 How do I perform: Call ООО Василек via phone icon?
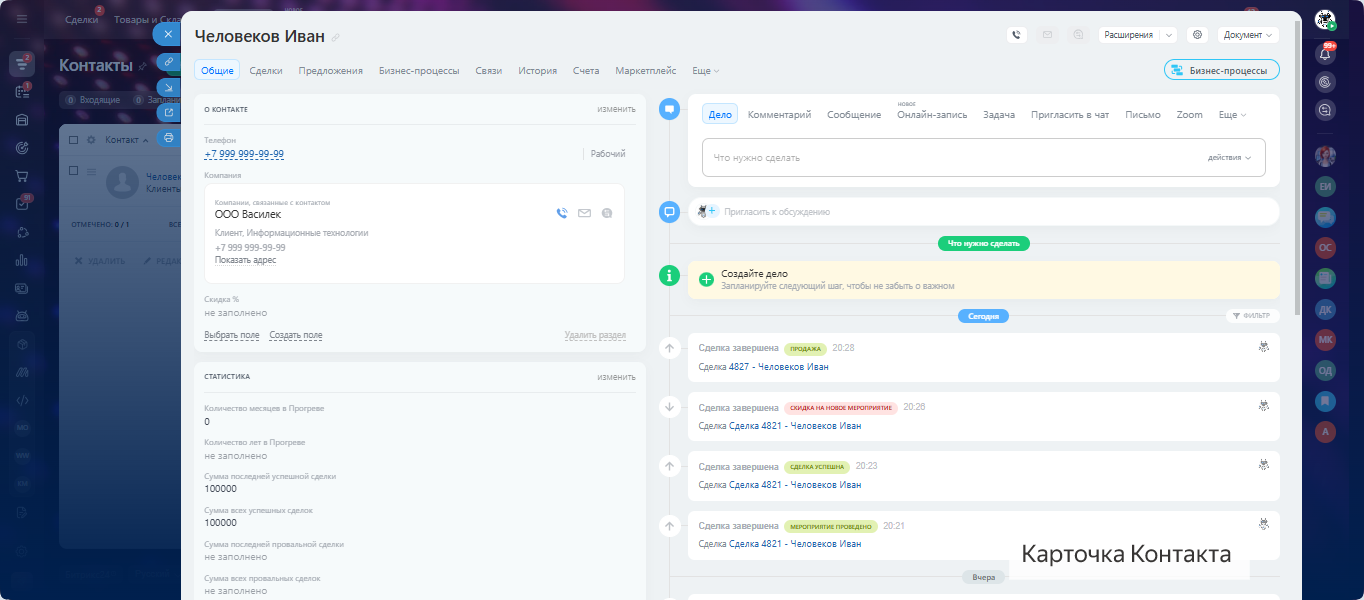click(562, 213)
